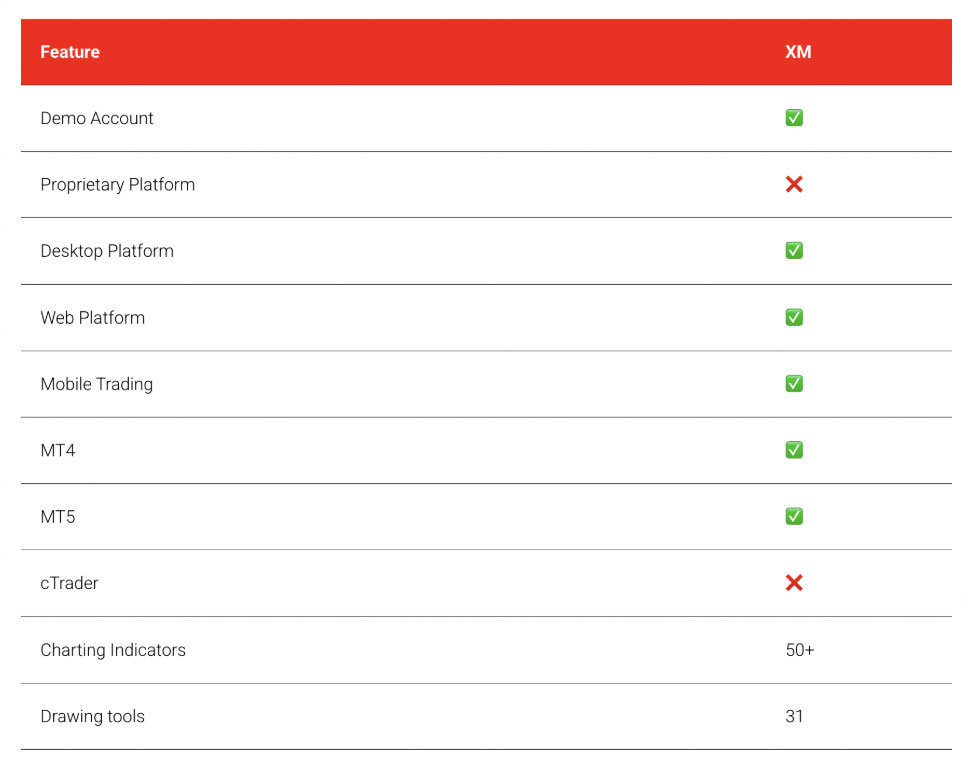Click the green checkmark in MT4 row

click(x=794, y=450)
